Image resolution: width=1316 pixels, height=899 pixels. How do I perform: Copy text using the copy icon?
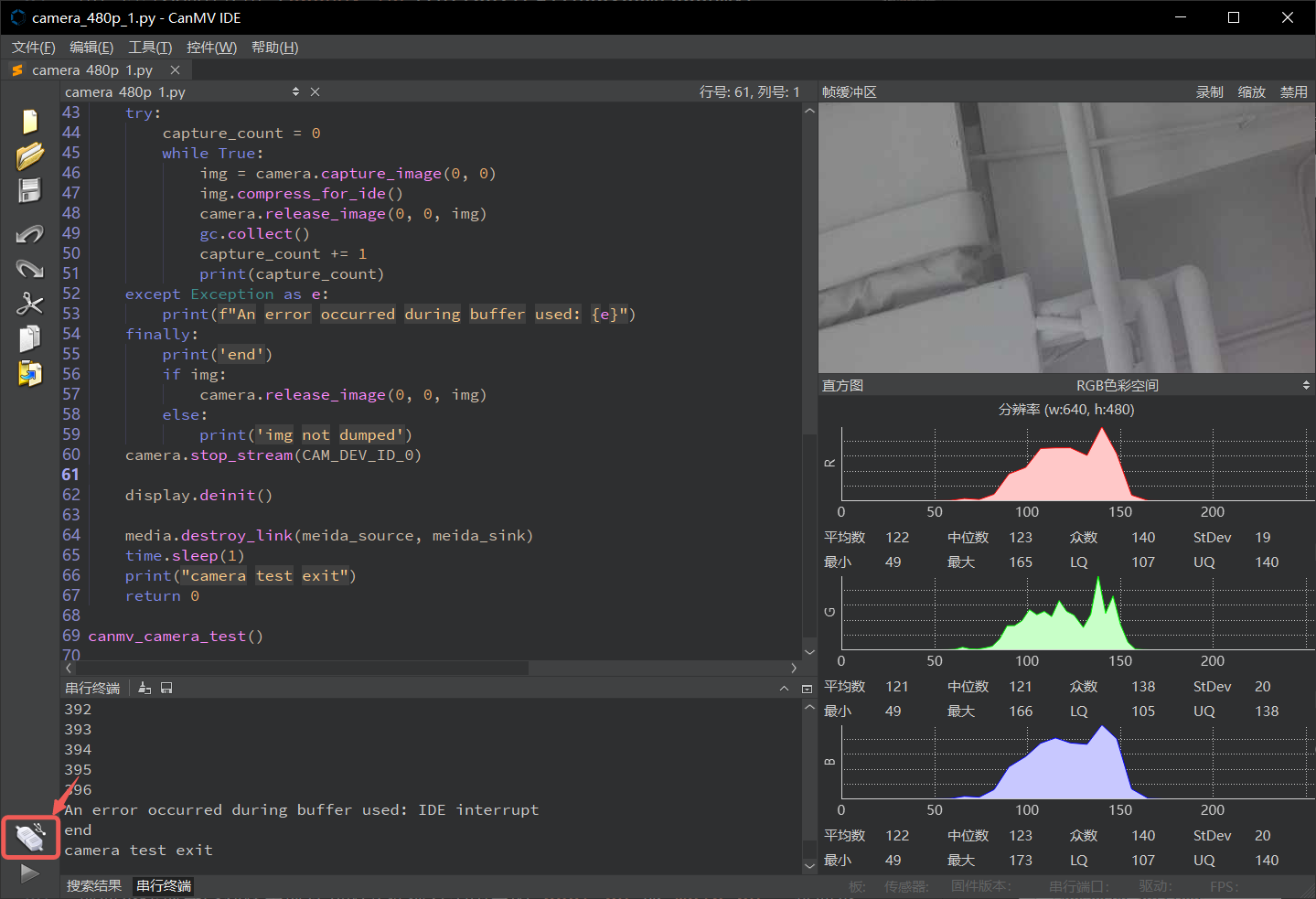[30, 337]
